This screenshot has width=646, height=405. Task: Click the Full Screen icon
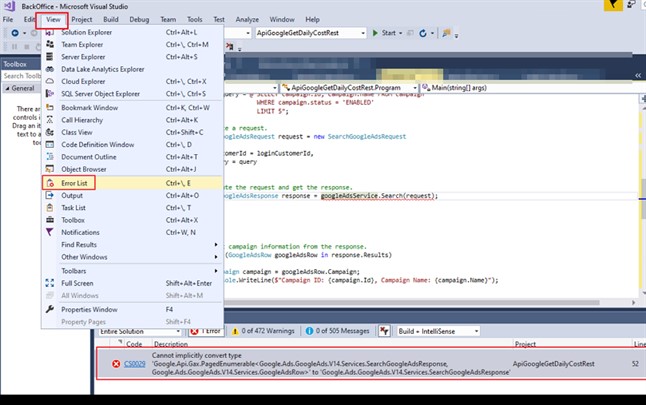coord(50,283)
